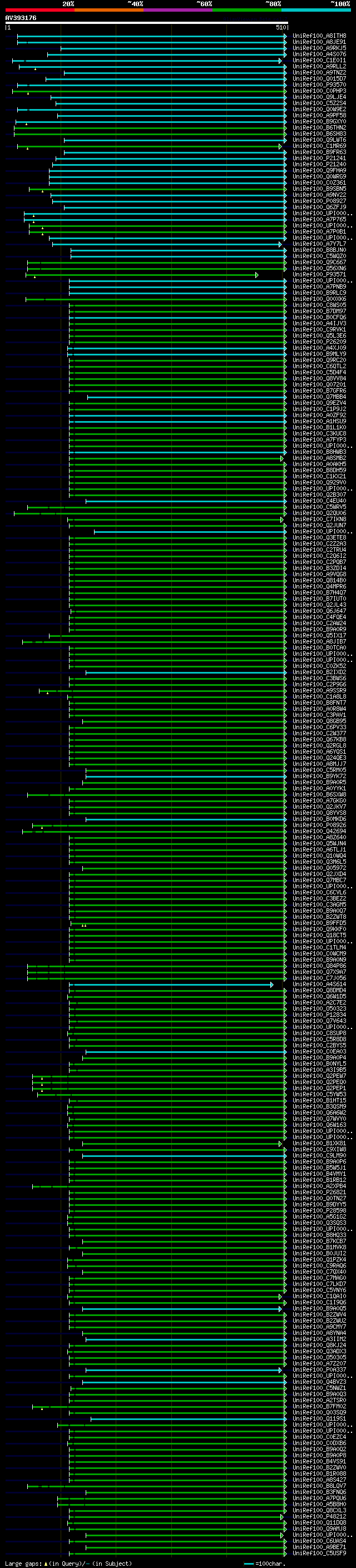Click the orange ~40% identity legend bar
The width and height of the screenshot is (356, 1568).
click(109, 10)
